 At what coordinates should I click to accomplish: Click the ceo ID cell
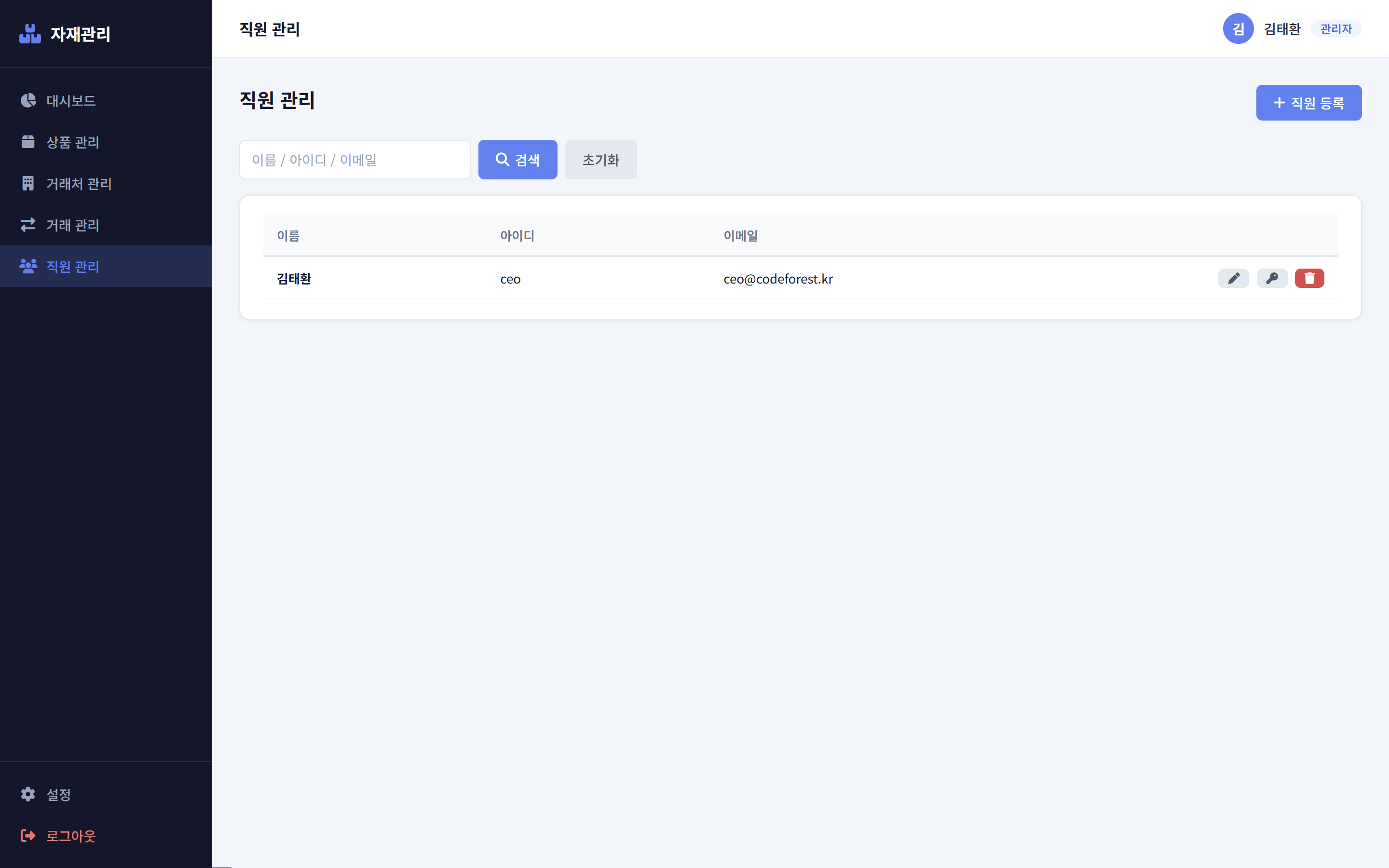pyautogui.click(x=510, y=279)
